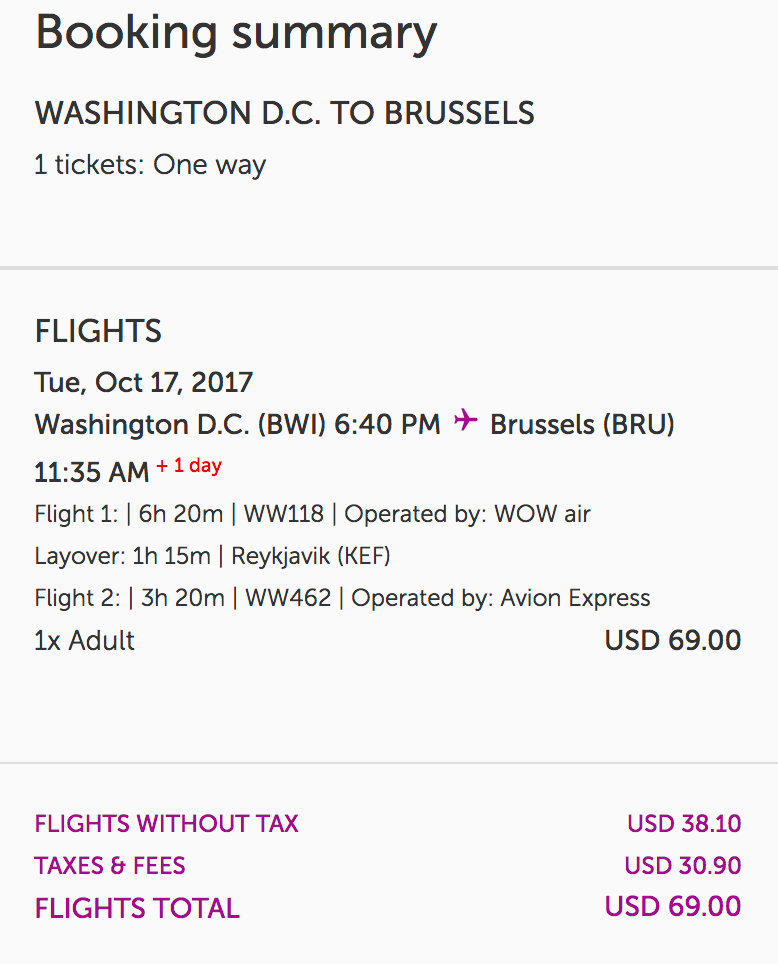Viewport: 778px width, 964px height.
Task: Click the FLIGHTS TOTAL label
Action: point(137,908)
